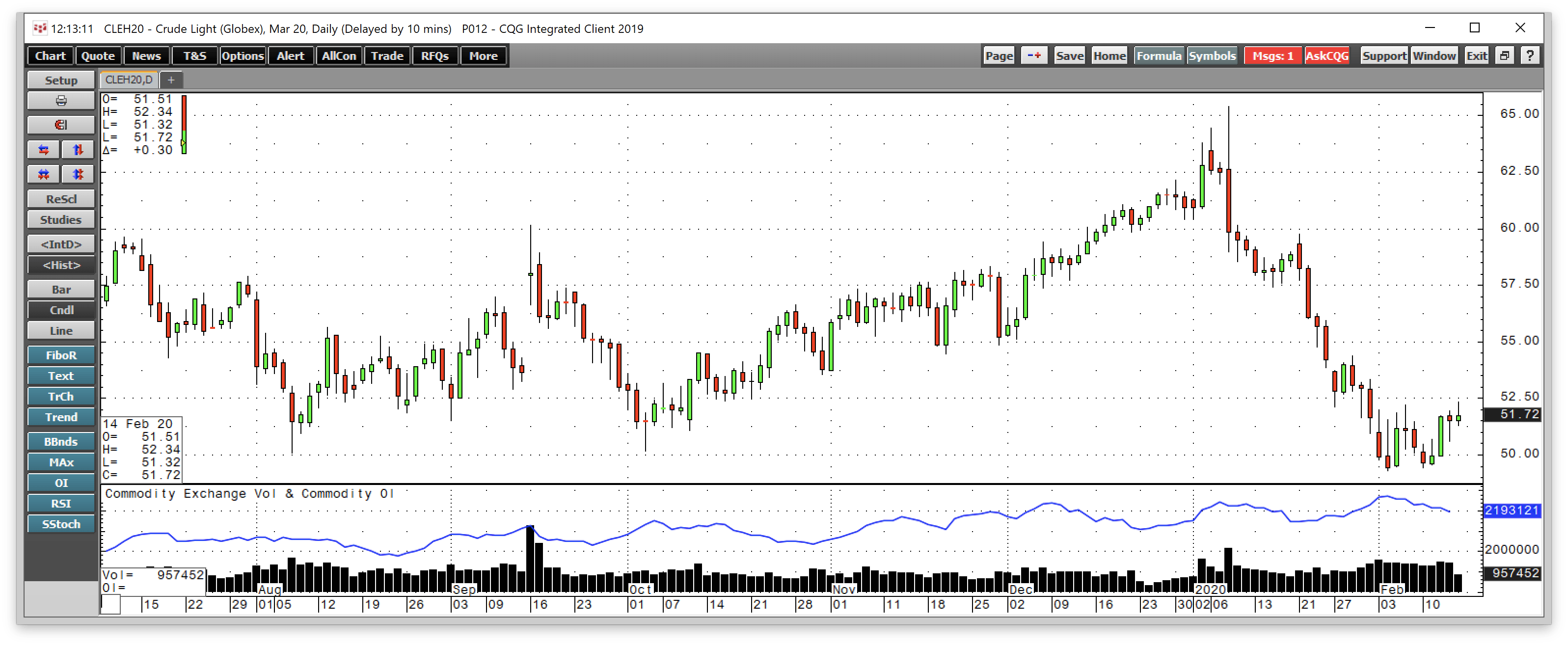Open the Page menu
The width and height of the screenshot is (1568, 645).
click(999, 56)
